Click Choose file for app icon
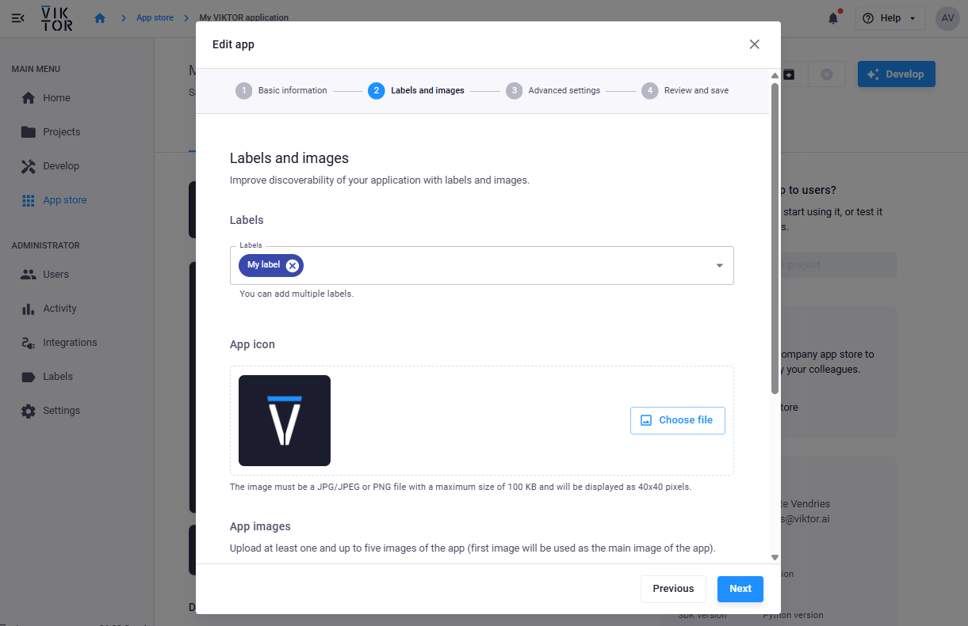Image resolution: width=968 pixels, height=626 pixels. click(677, 420)
